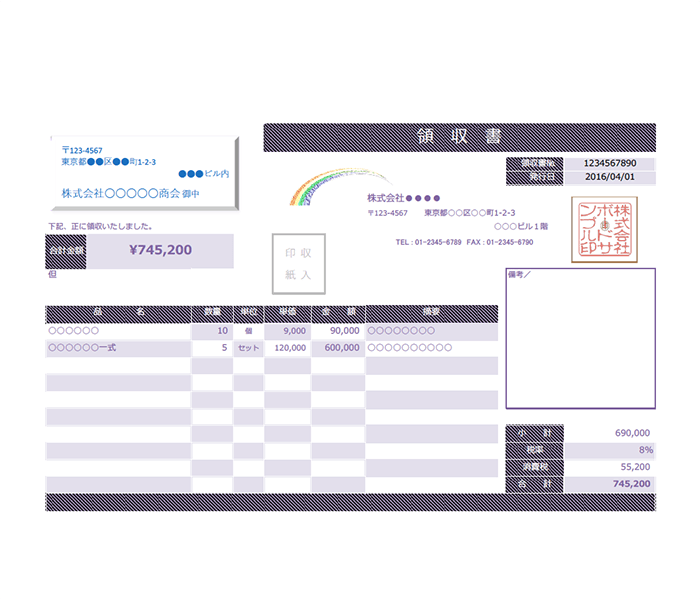Viewport: 700px width, 600px height.
Task: Click the issue date 2016/04/01
Action: 610,177
